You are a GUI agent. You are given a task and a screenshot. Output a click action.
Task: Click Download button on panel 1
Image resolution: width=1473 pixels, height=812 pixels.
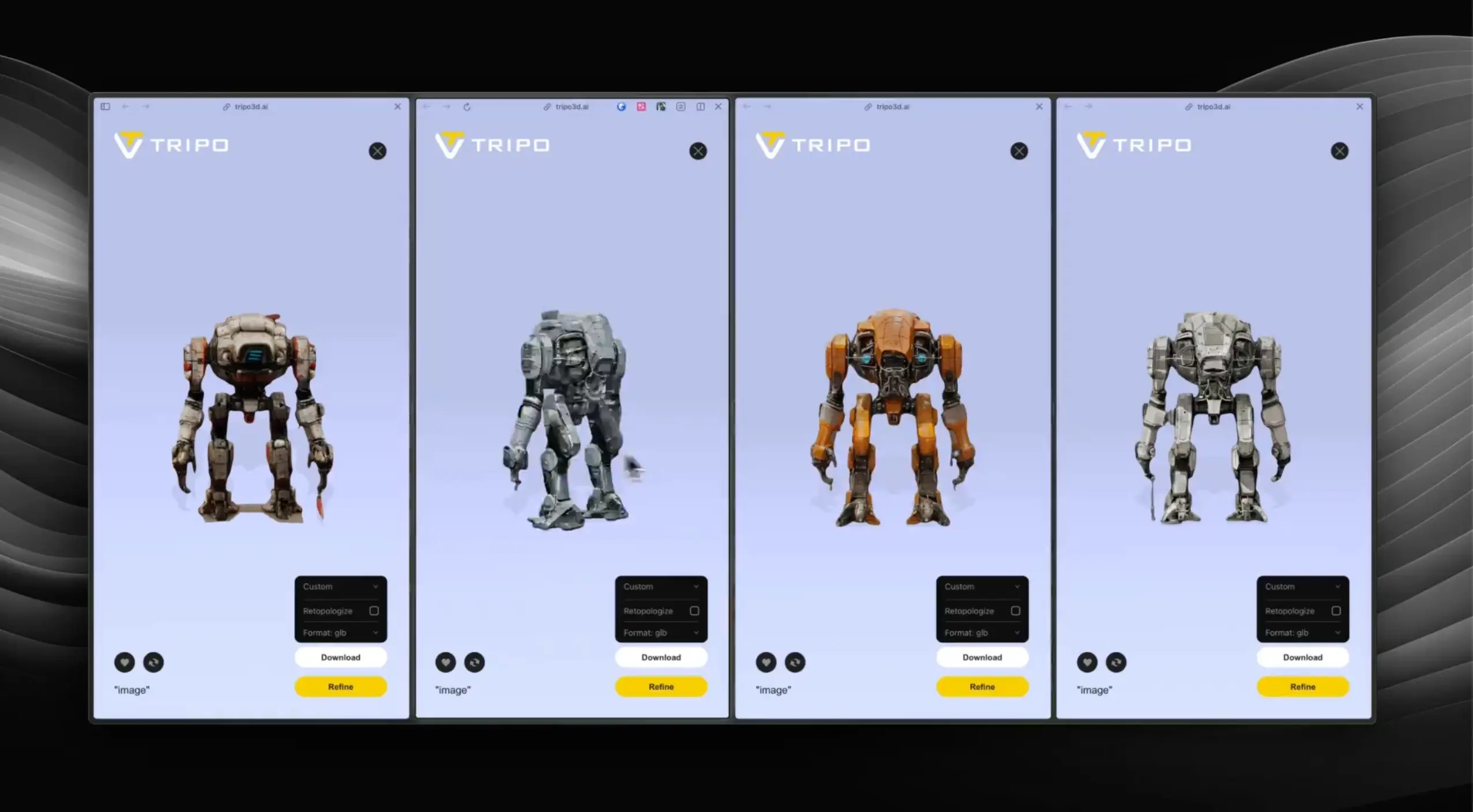[x=340, y=657]
